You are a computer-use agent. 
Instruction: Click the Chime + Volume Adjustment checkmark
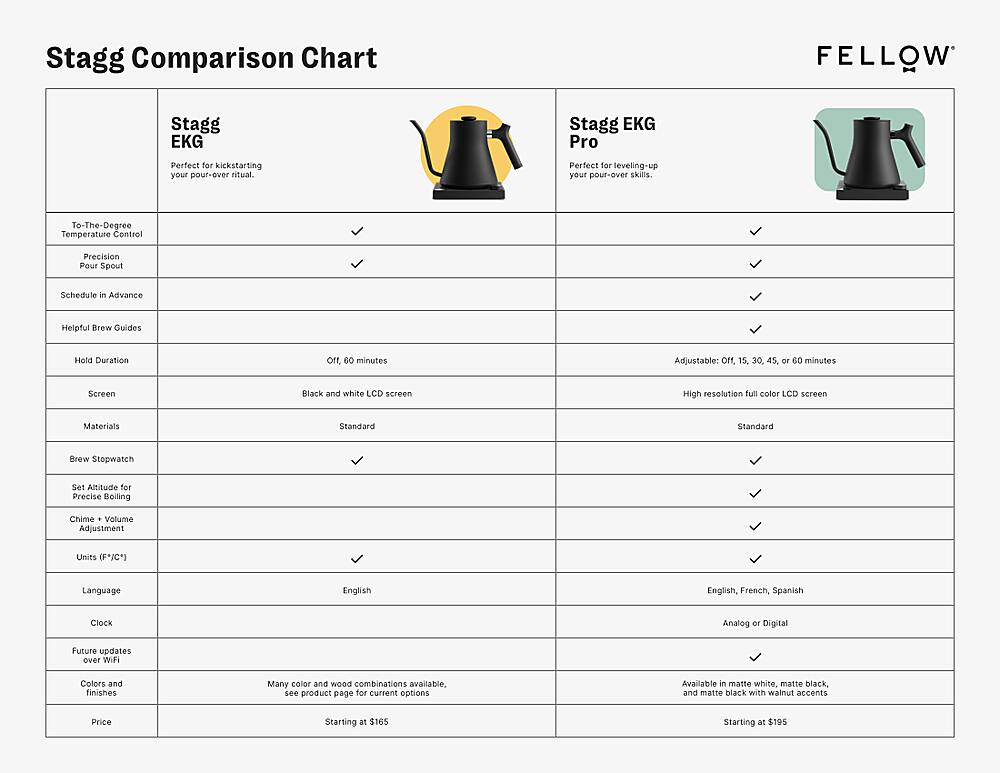755,526
